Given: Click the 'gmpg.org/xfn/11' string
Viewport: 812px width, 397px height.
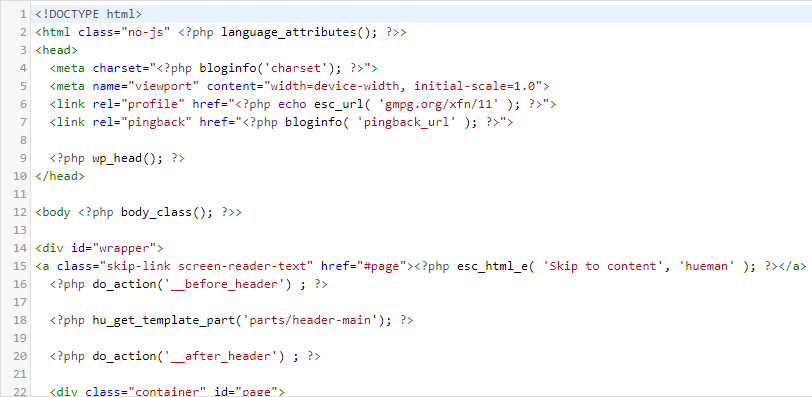Looking at the screenshot, I should click(x=439, y=104).
